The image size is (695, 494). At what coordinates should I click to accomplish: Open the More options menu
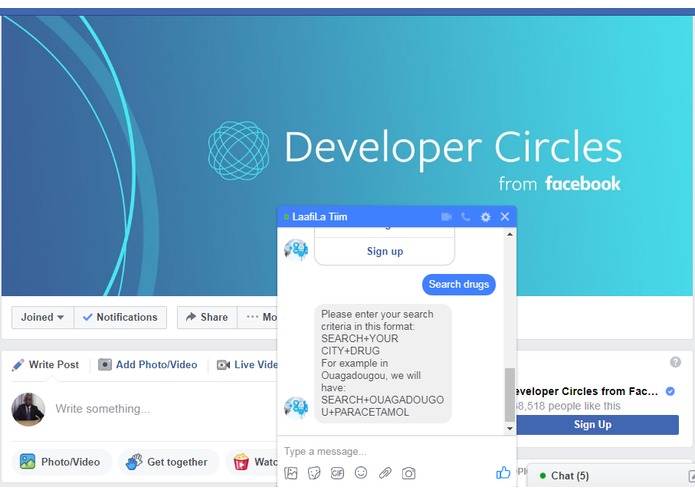[258, 317]
